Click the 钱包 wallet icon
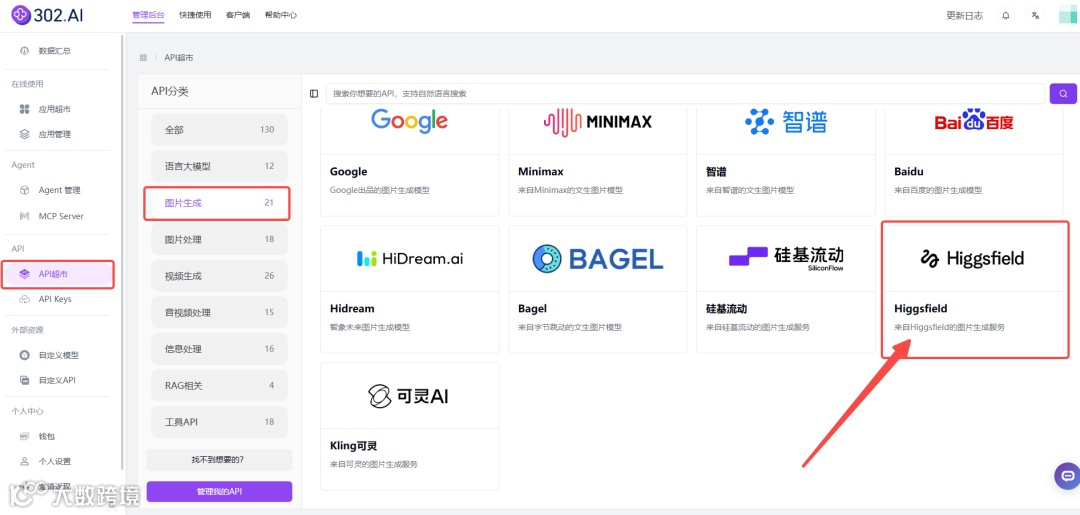The width and height of the screenshot is (1080, 515). [25, 437]
